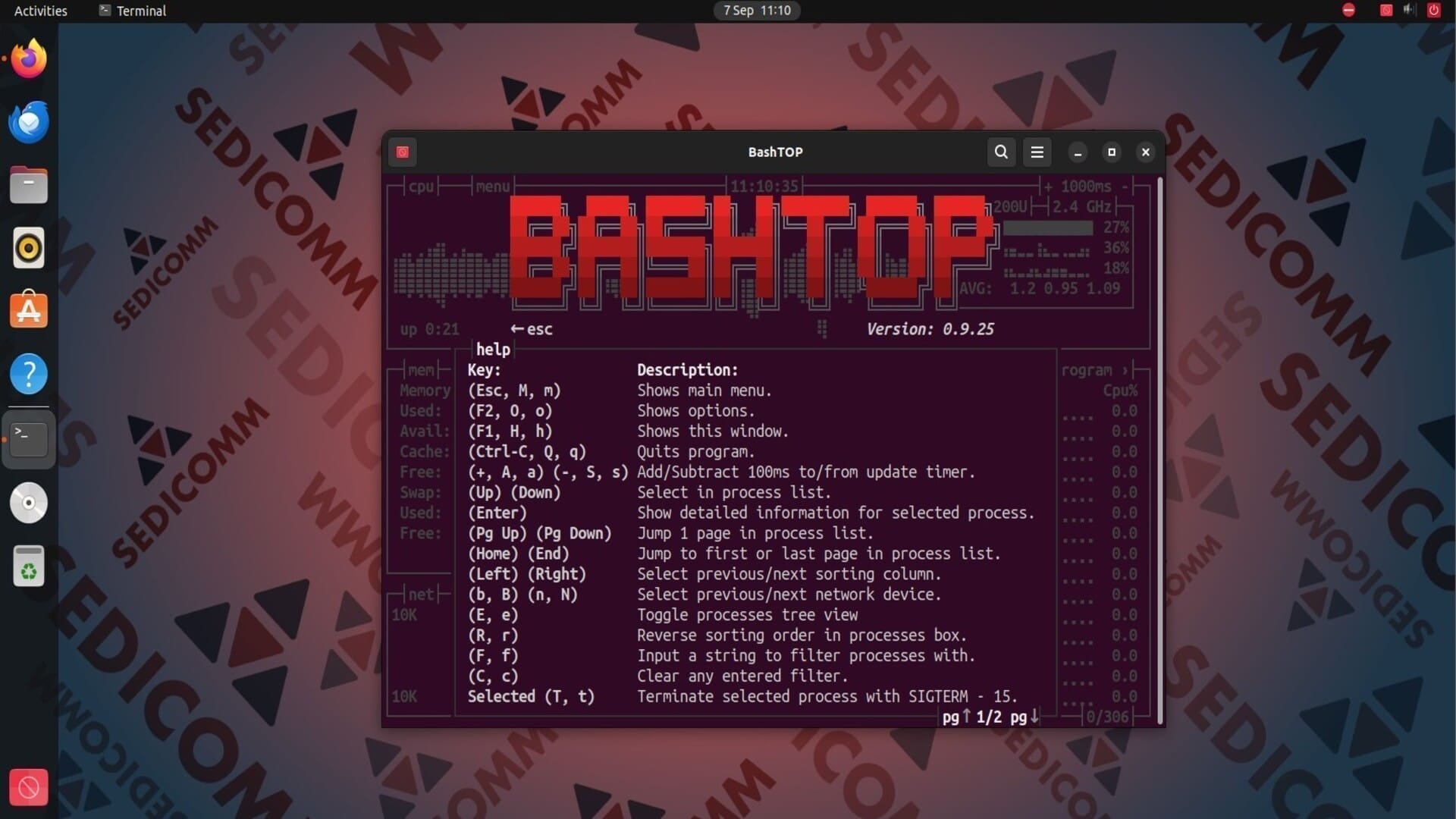Click the esc back label
This screenshot has width=1456, height=819.
pos(532,329)
